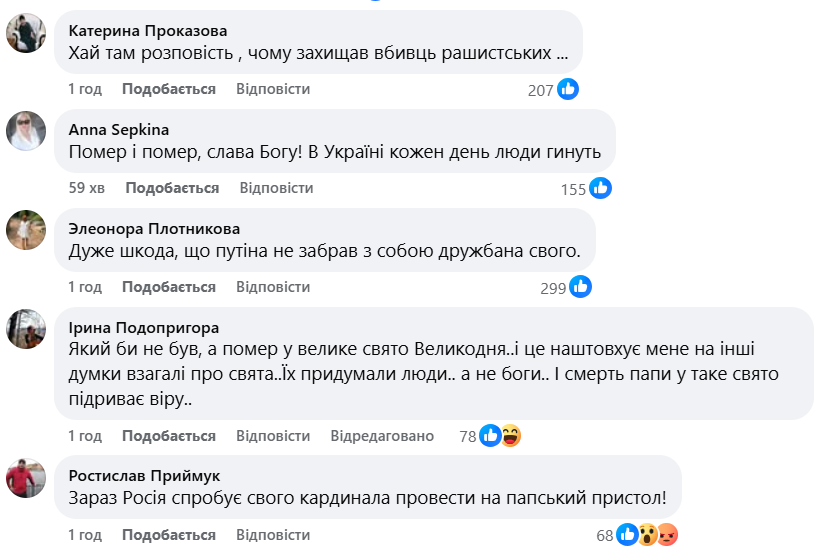820x554 pixels.
Task: Open Anna Sepkina's avatar
Action: coord(26,131)
